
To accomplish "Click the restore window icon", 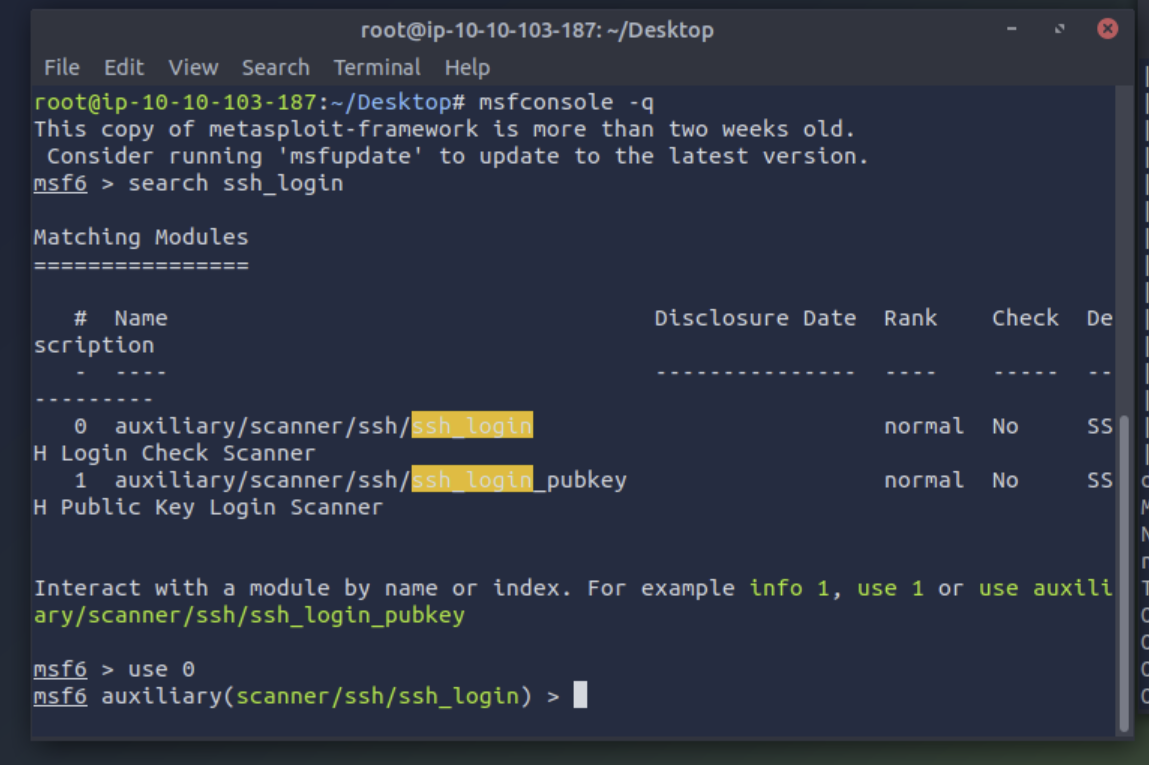I will [1058, 29].
